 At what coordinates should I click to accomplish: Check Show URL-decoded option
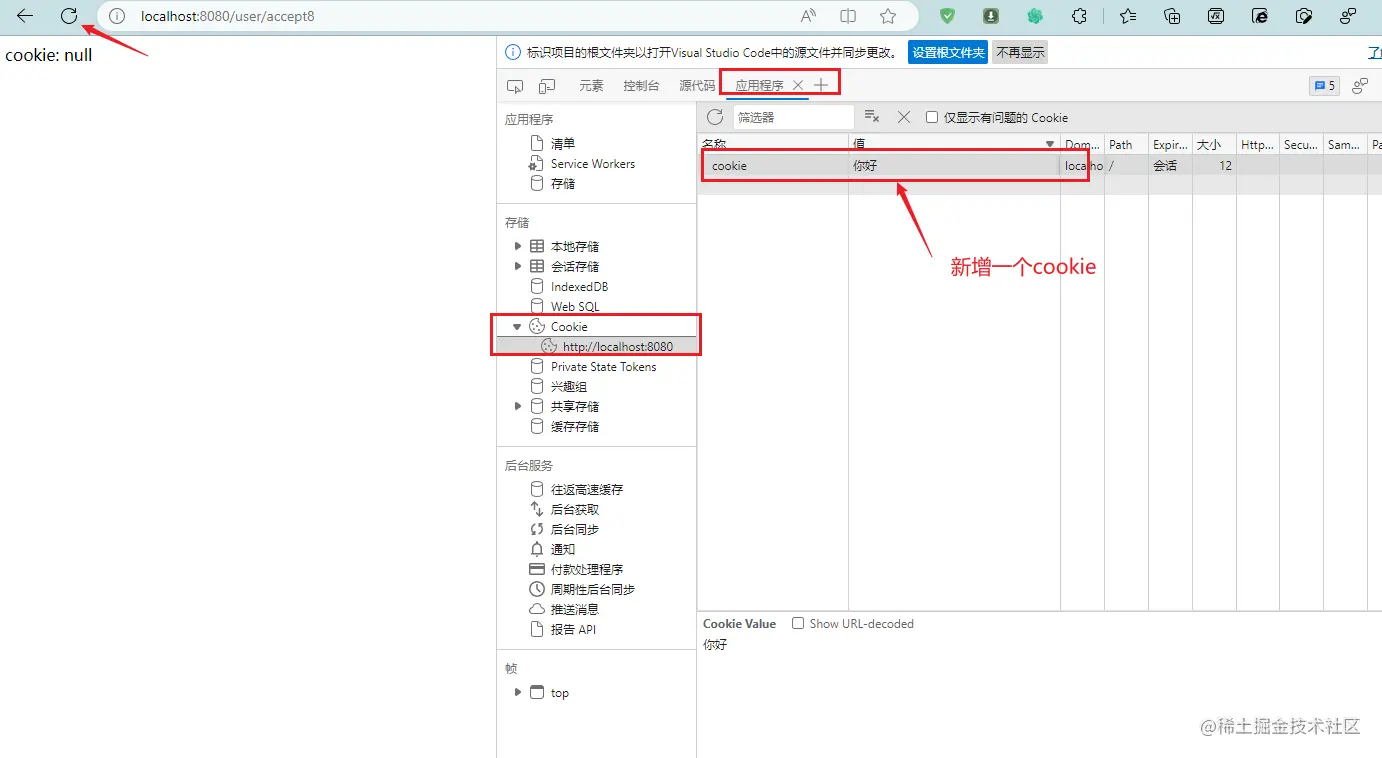(x=798, y=623)
